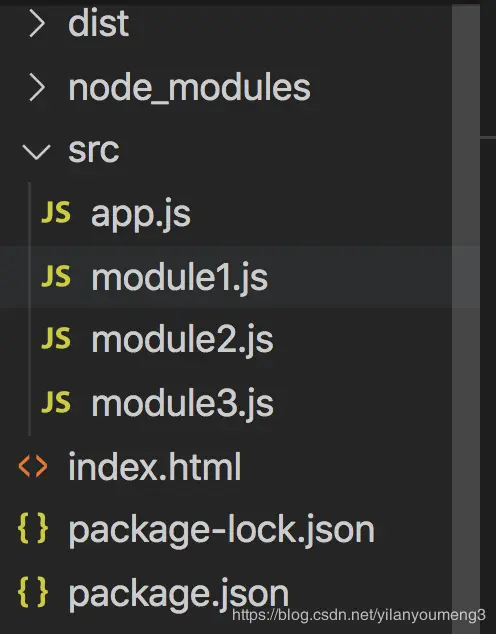Screen dimensions: 496x634
Task: Select the node_modules folder name
Action: pos(189,88)
